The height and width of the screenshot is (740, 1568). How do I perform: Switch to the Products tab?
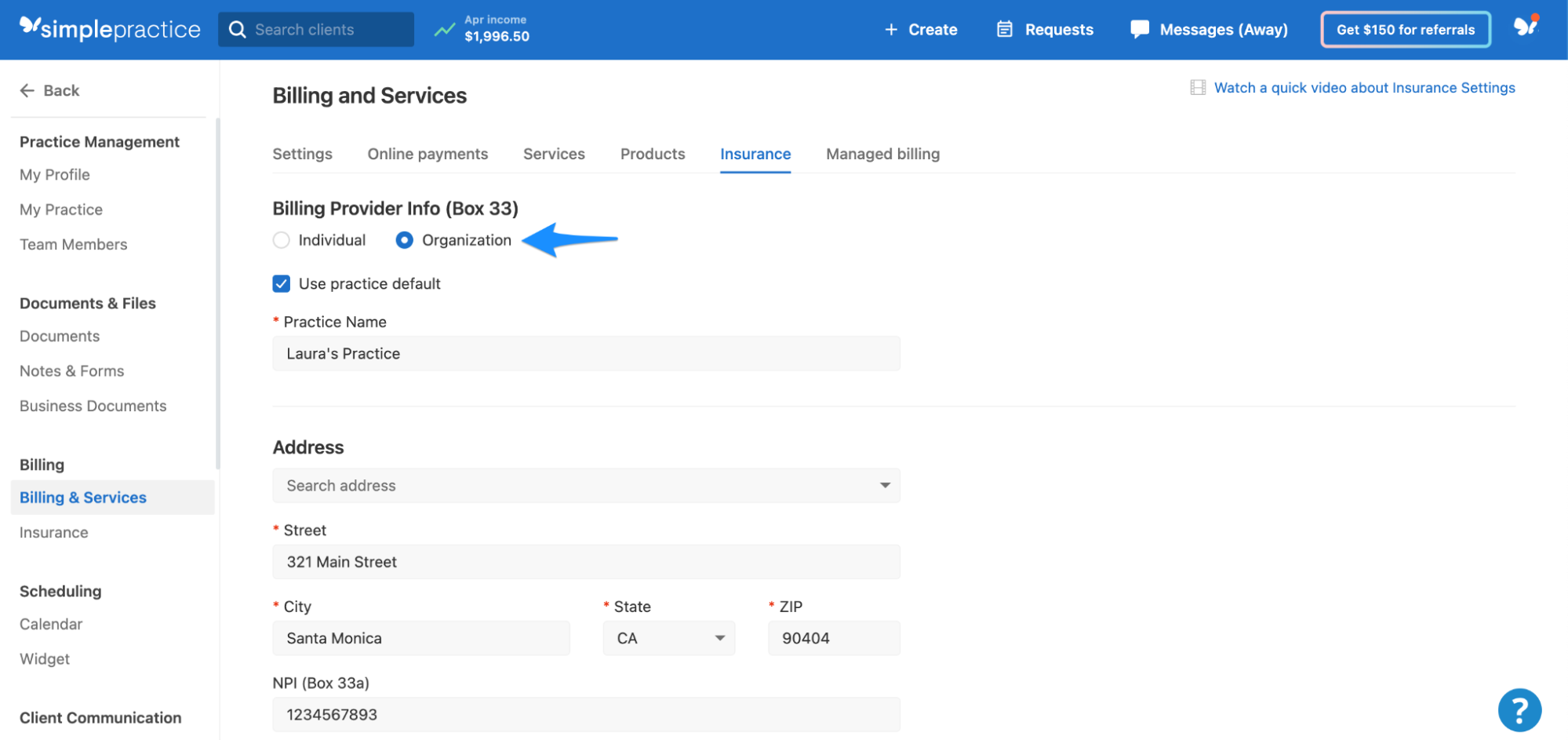652,154
